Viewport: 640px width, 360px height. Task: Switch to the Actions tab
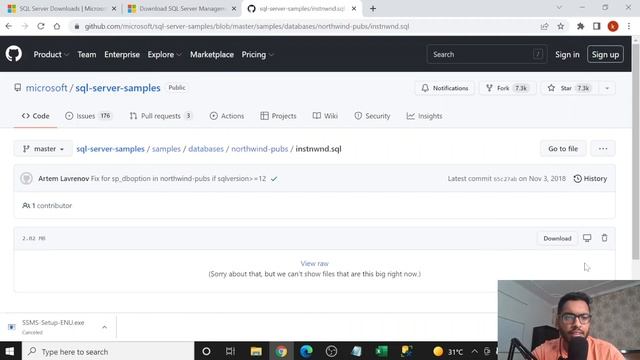227,116
